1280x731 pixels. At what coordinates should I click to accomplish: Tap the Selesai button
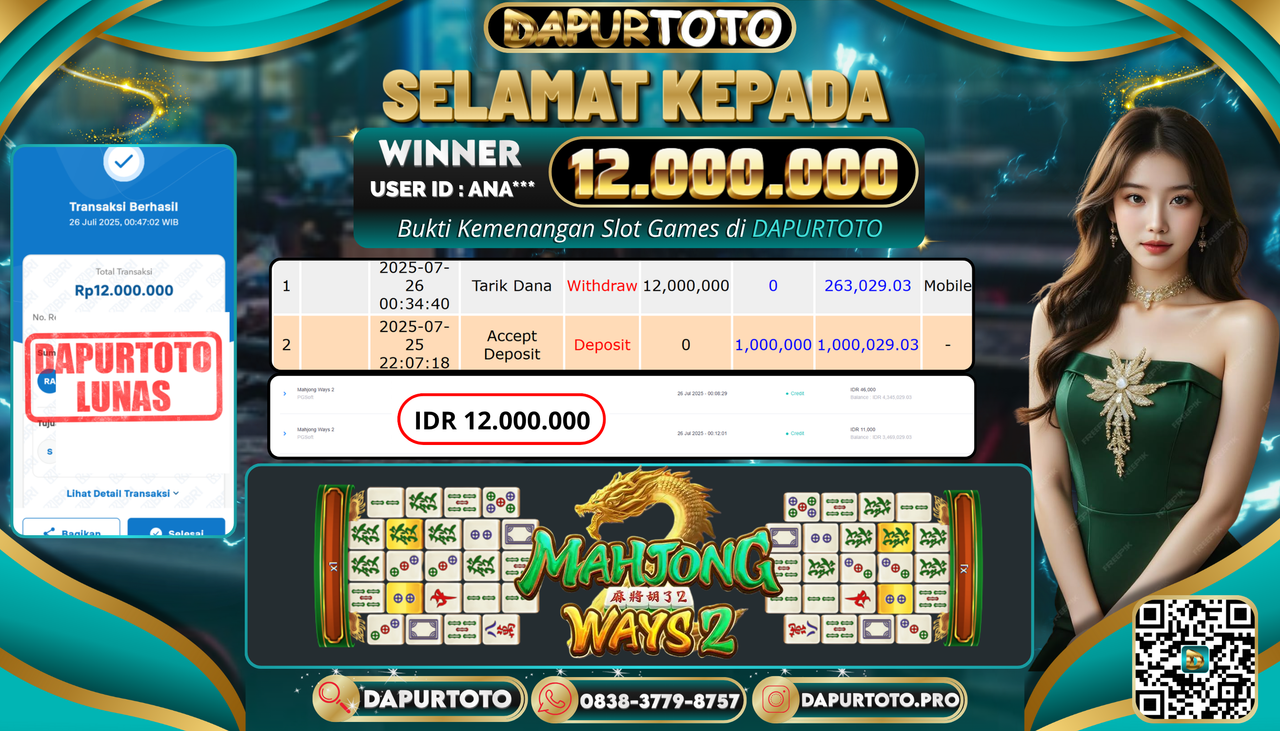pos(176,531)
